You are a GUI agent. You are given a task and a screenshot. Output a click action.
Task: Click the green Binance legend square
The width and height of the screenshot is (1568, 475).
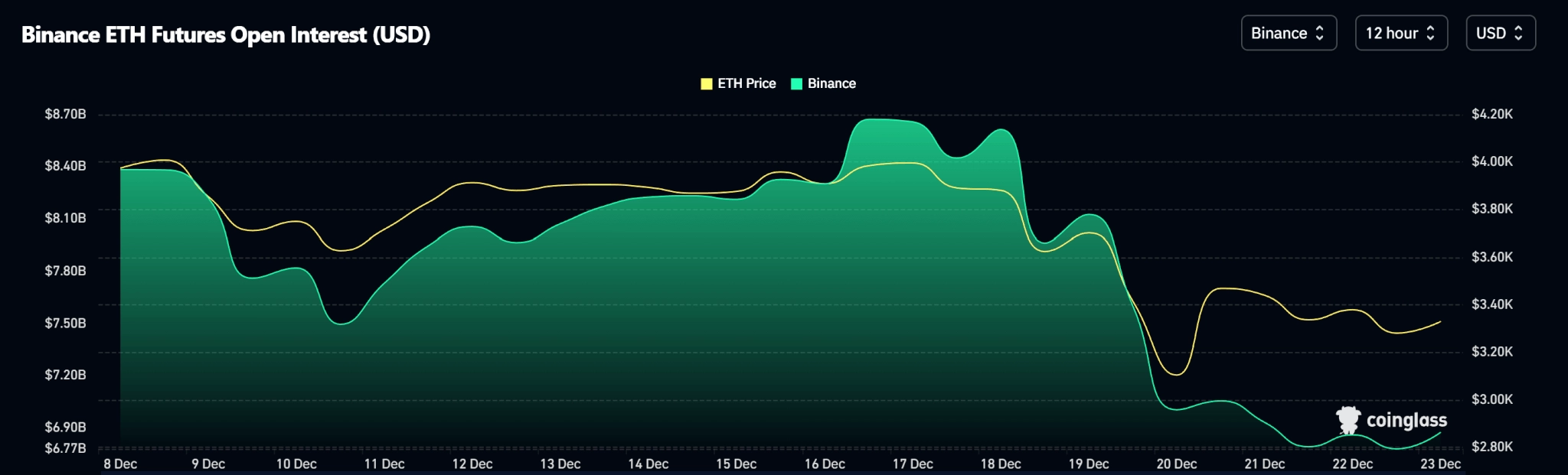[x=796, y=84]
